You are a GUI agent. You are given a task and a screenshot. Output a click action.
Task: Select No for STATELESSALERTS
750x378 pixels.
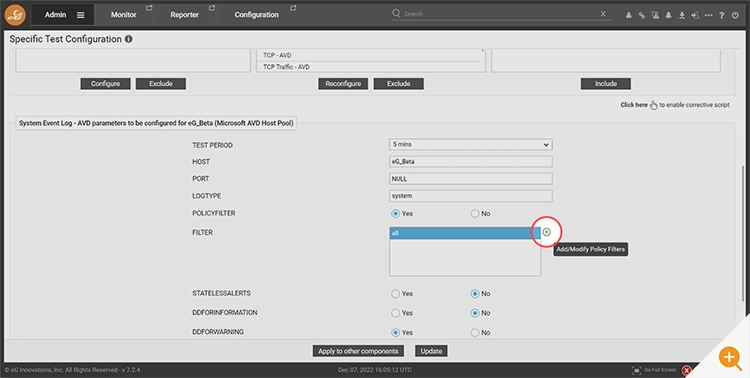[x=474, y=293]
